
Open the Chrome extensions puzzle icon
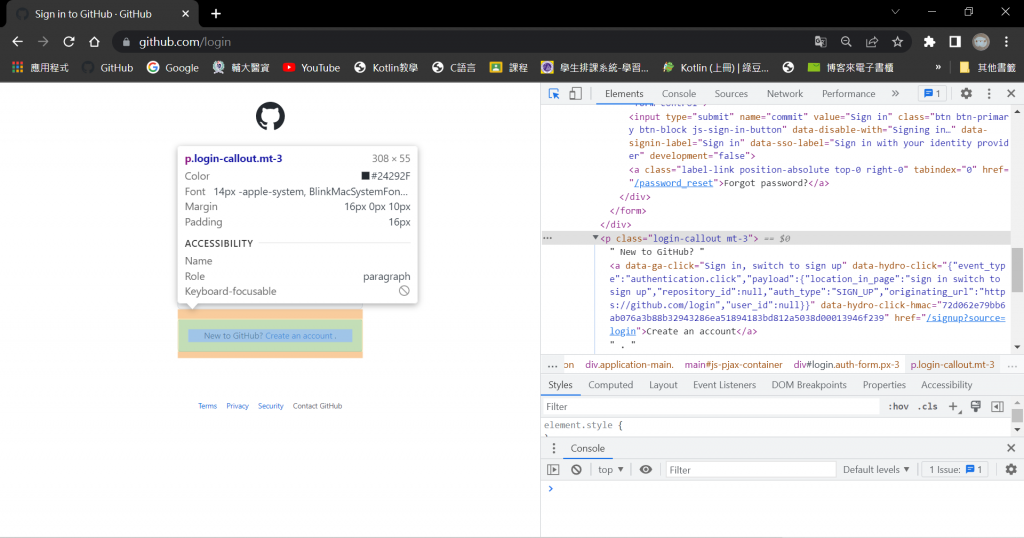[929, 42]
